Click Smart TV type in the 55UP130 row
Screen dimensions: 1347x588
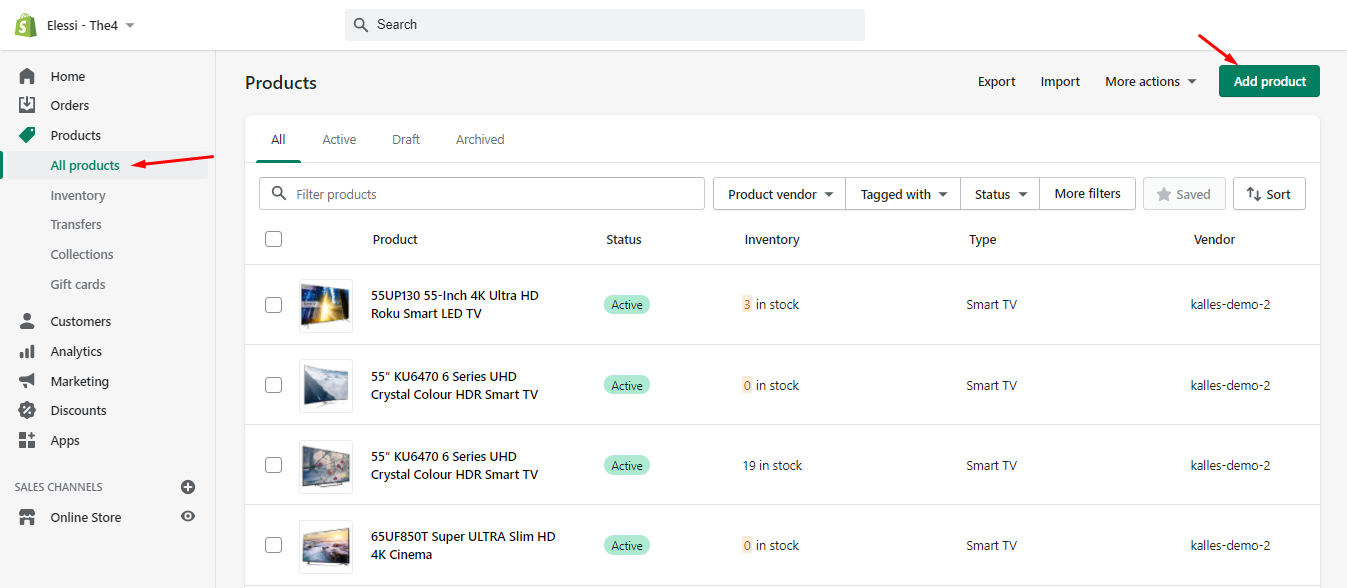(x=991, y=304)
